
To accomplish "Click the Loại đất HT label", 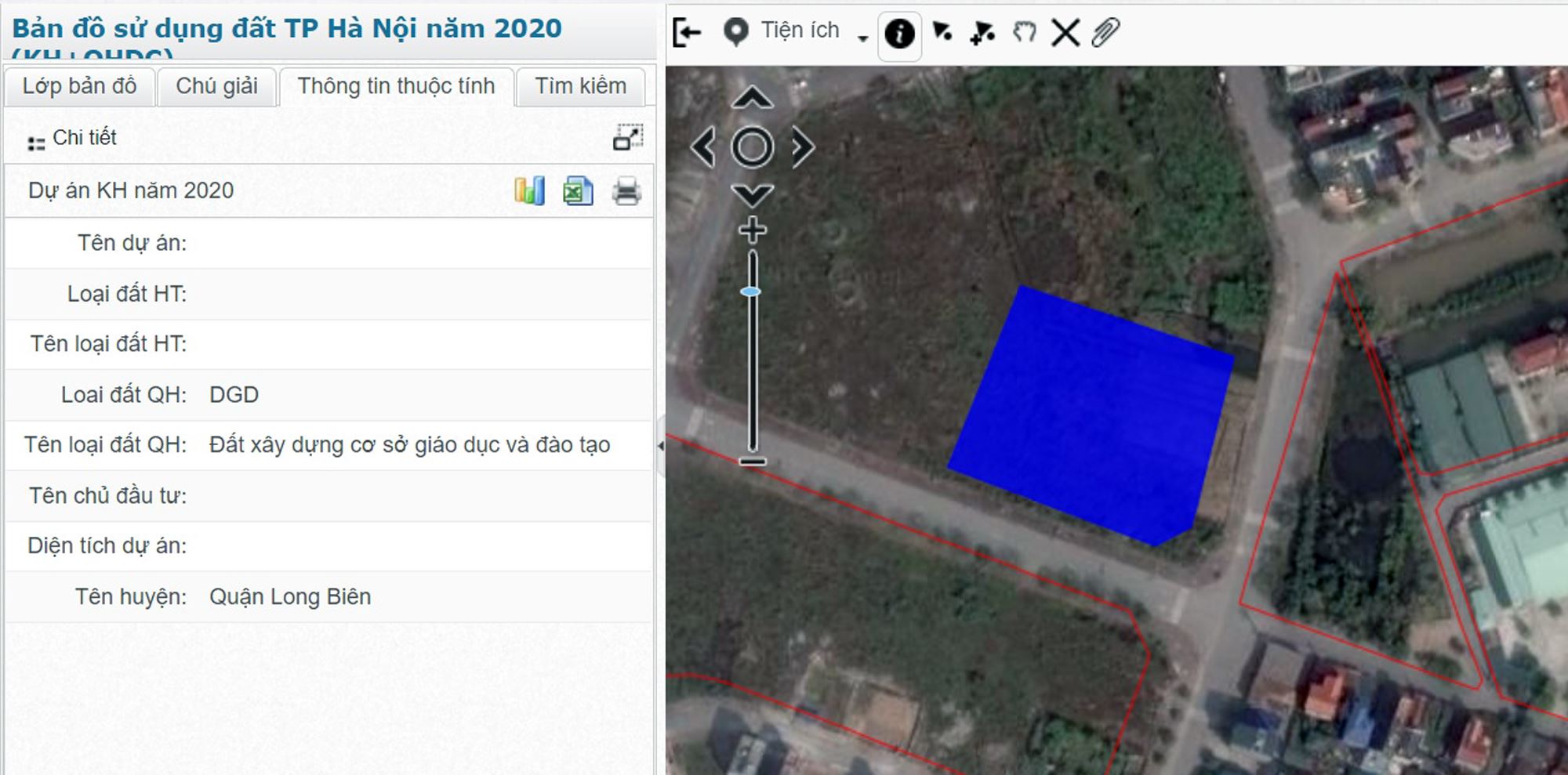I will [127, 294].
